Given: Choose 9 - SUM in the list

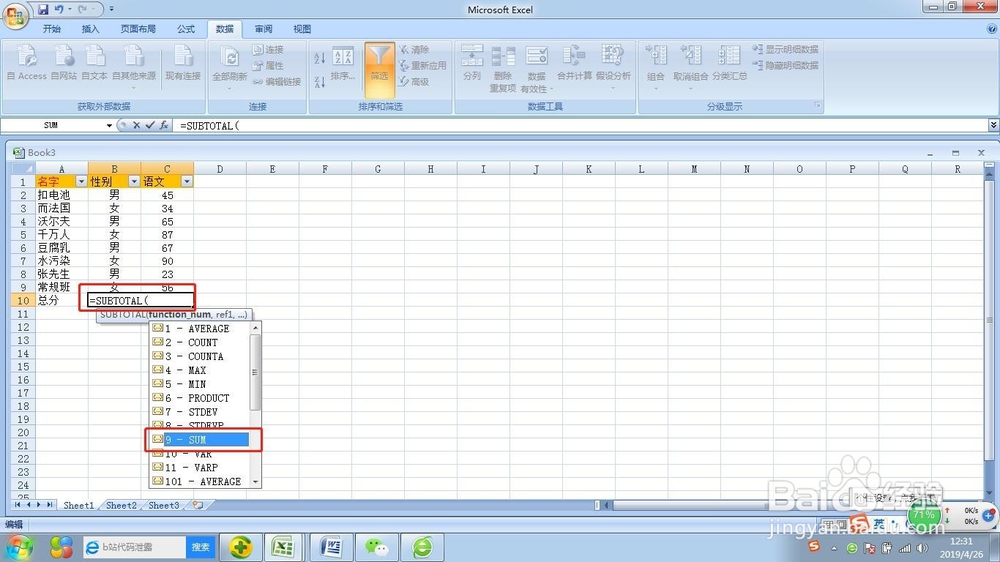Looking at the screenshot, I should (x=200, y=440).
